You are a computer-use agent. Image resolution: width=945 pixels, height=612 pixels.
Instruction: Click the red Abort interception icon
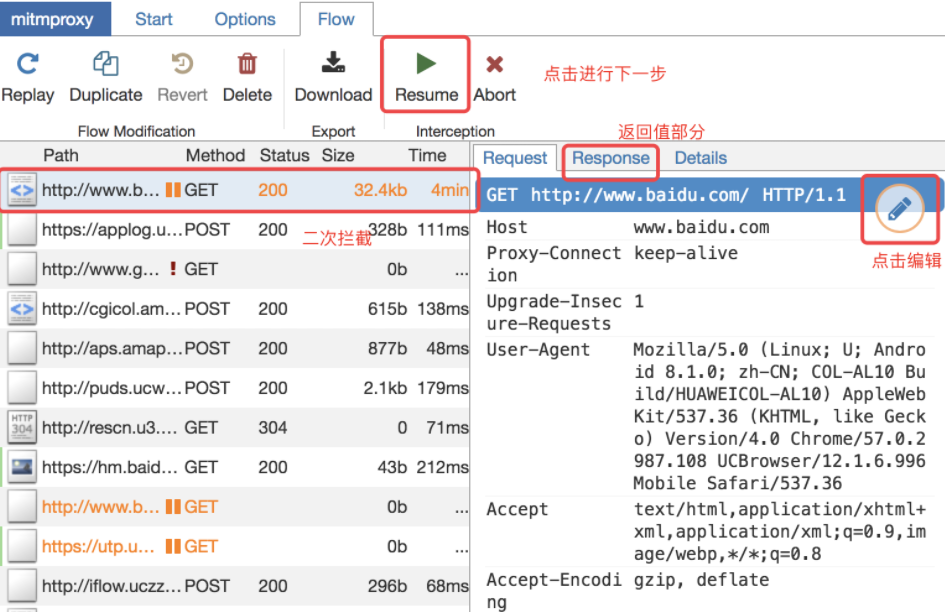pyautogui.click(x=494, y=62)
